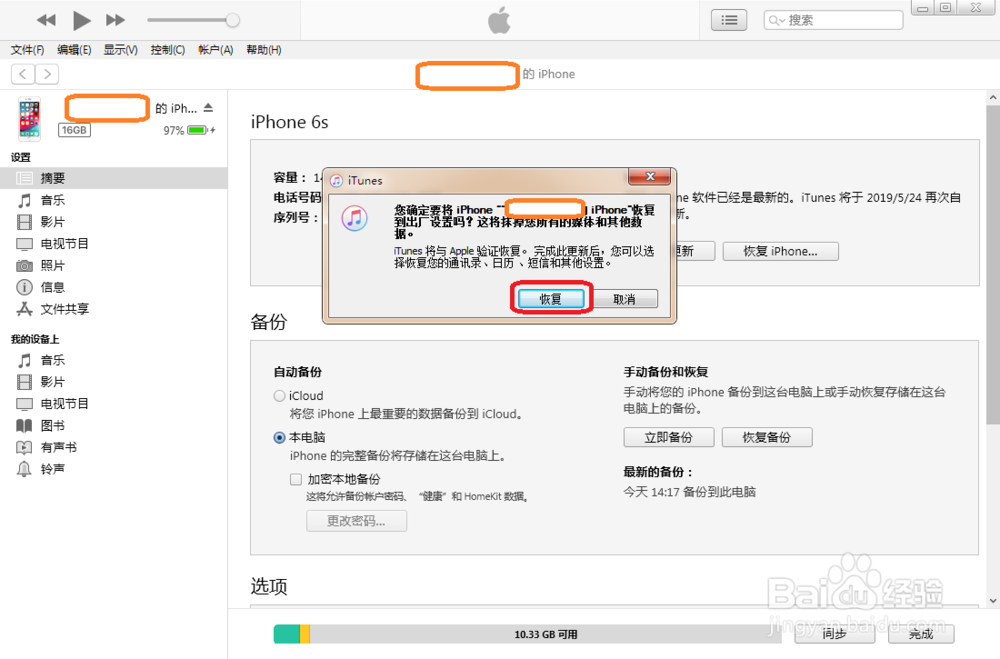
Task: Click the iPhone device thumbnail
Action: pyautogui.click(x=29, y=119)
